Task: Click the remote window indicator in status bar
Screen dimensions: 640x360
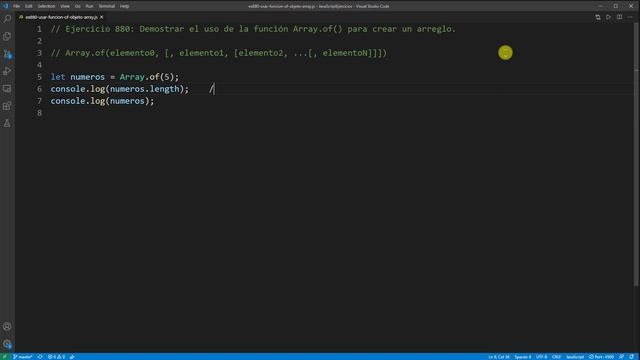Action: click(4, 357)
